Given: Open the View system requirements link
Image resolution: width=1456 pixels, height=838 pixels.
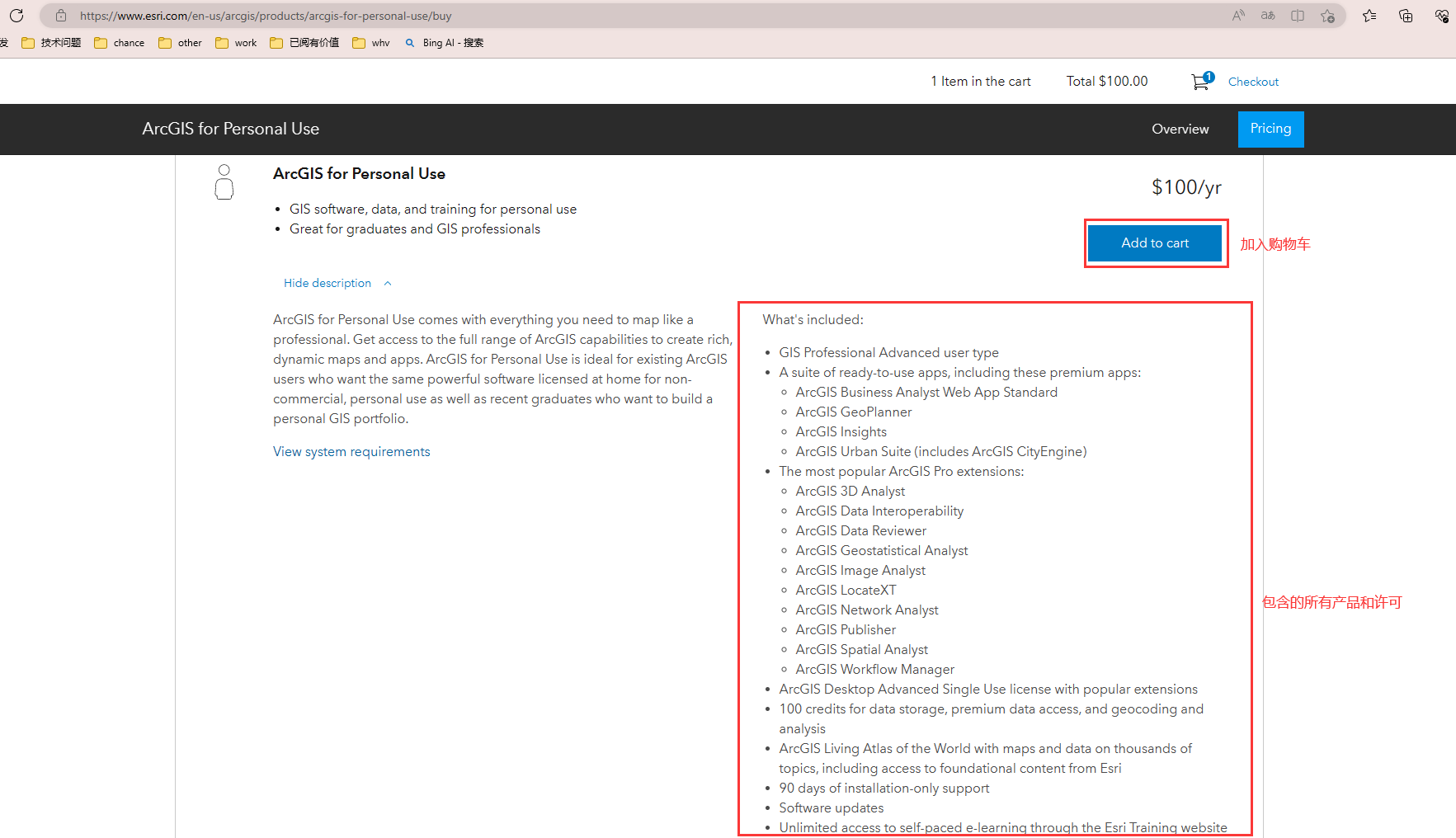Looking at the screenshot, I should [351, 451].
